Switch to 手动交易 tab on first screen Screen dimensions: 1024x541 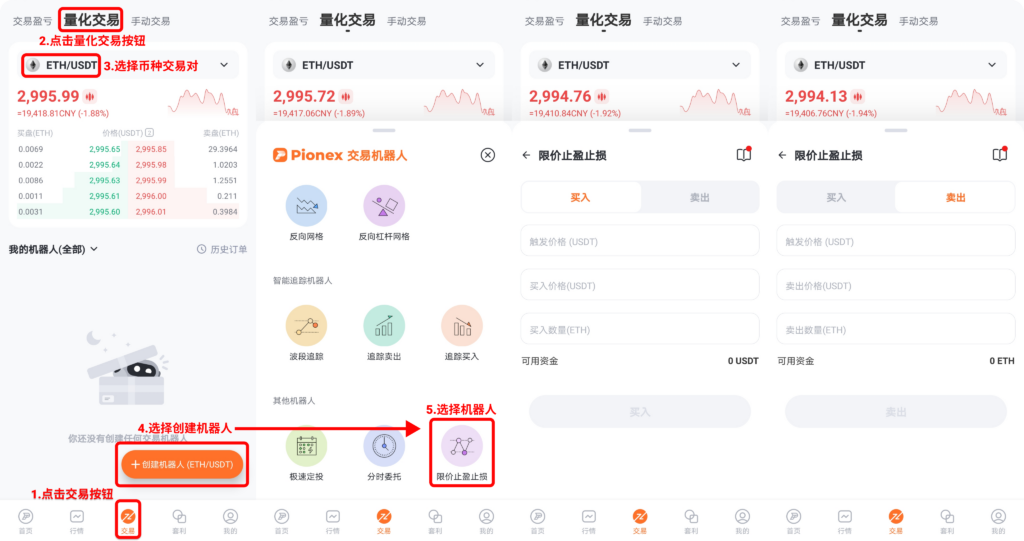tap(151, 21)
